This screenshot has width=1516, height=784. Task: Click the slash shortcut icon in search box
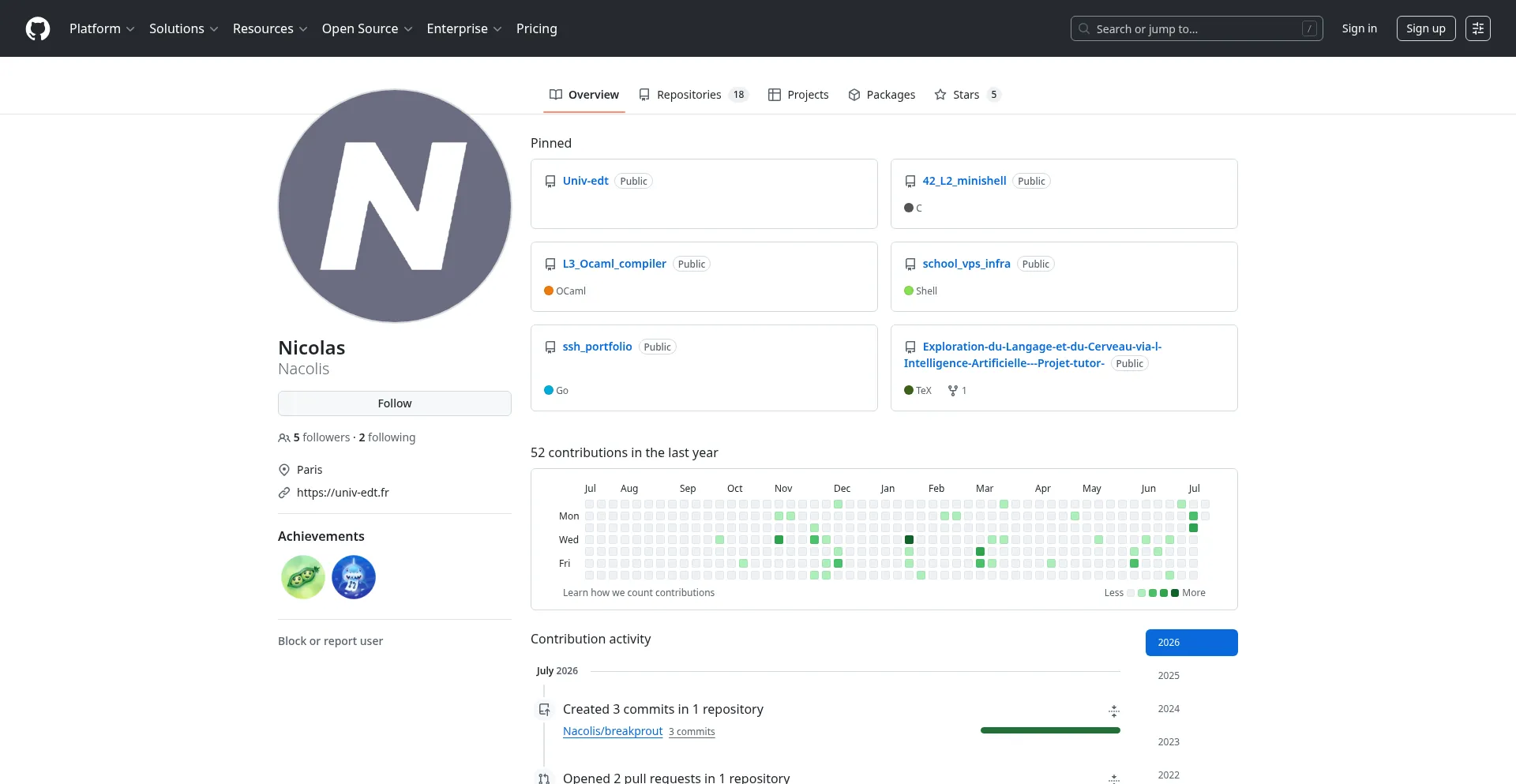tap(1309, 28)
